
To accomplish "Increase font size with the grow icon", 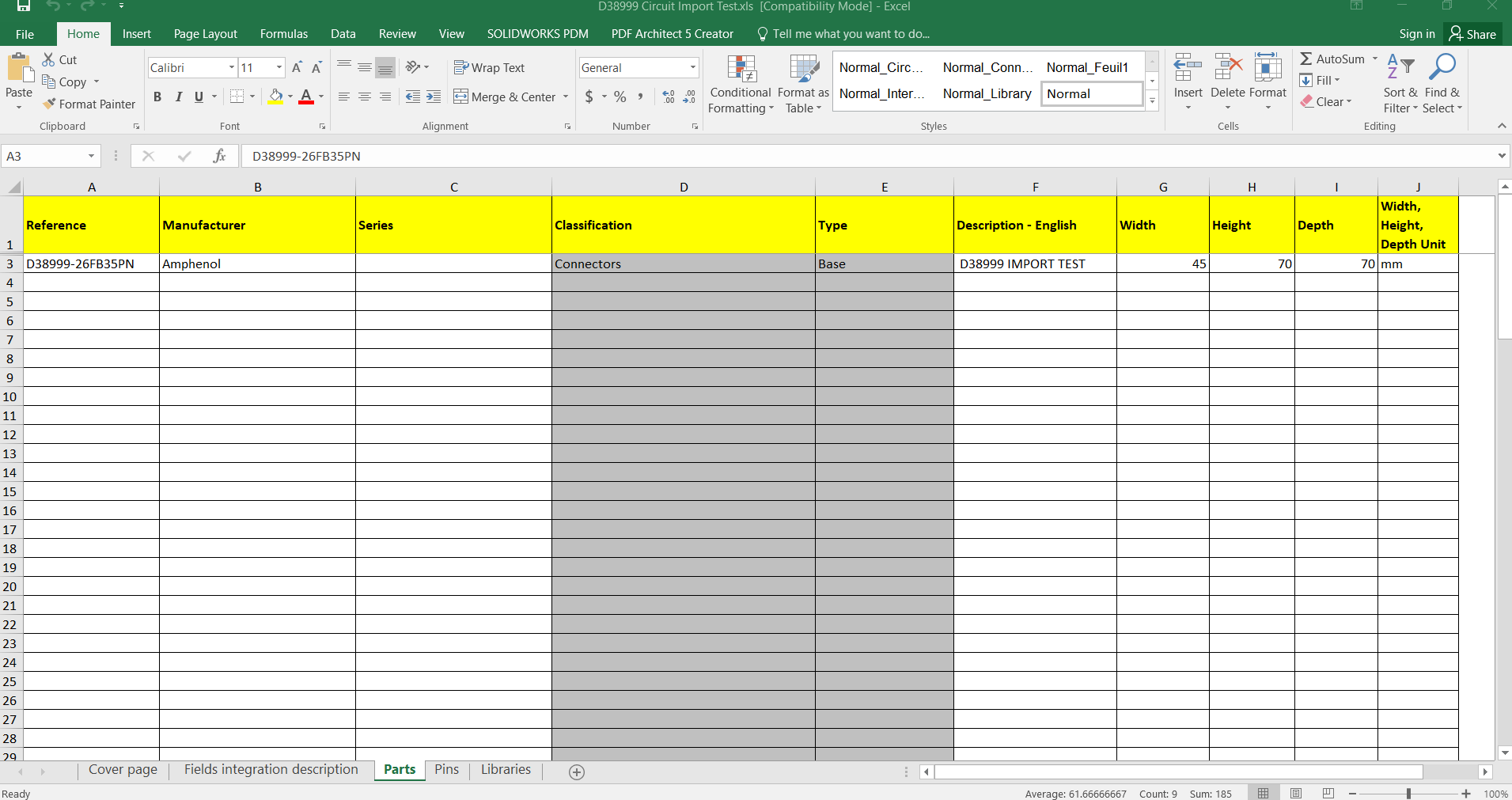I will click(x=297, y=67).
